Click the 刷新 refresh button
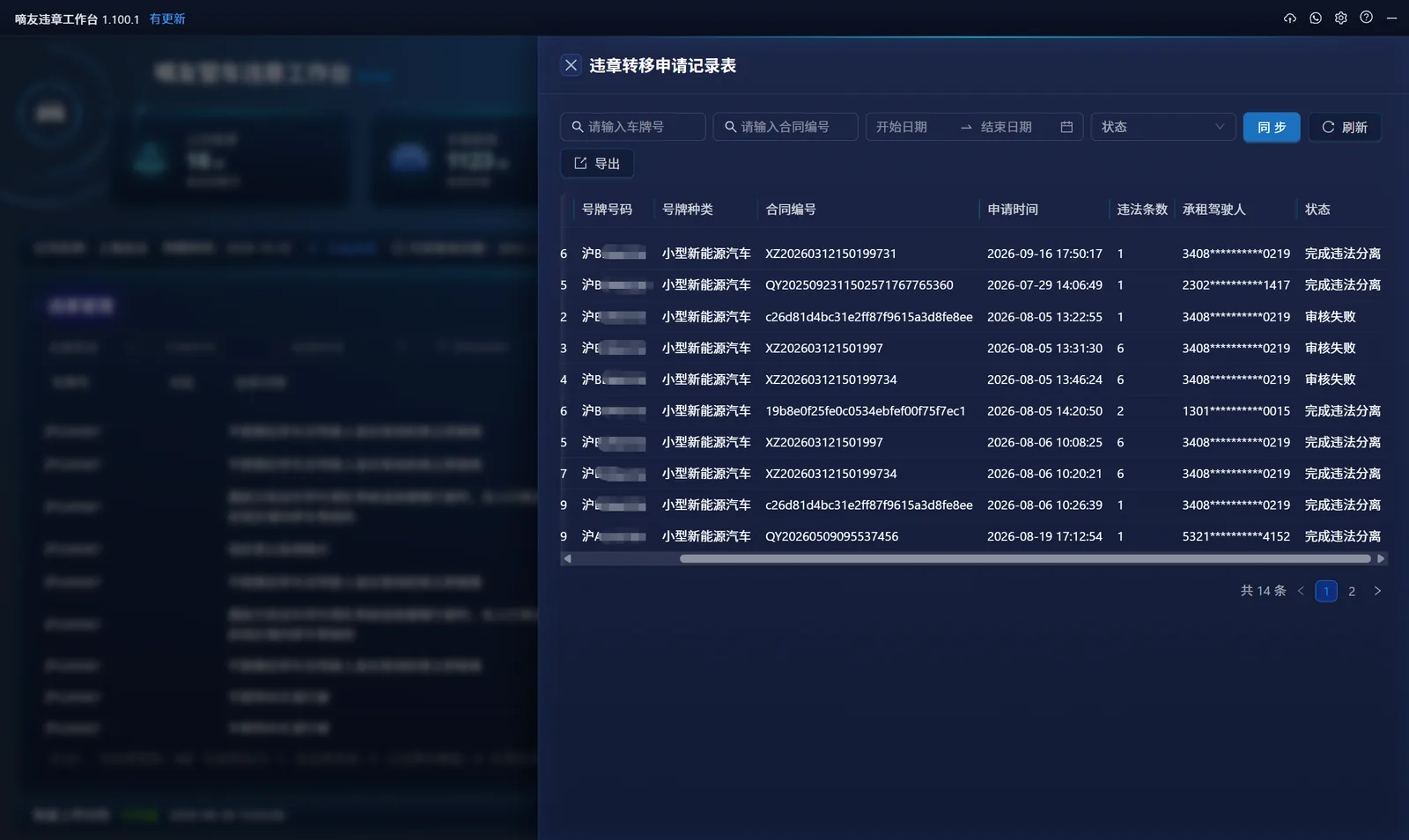 [1345, 127]
